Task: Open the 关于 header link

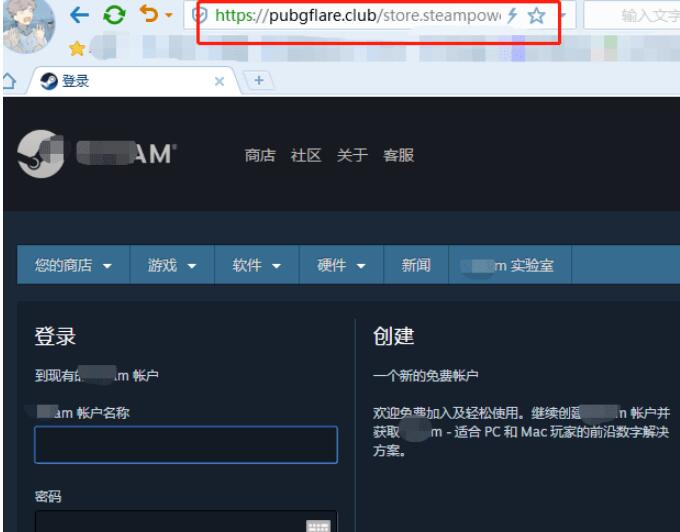Action: click(x=352, y=155)
